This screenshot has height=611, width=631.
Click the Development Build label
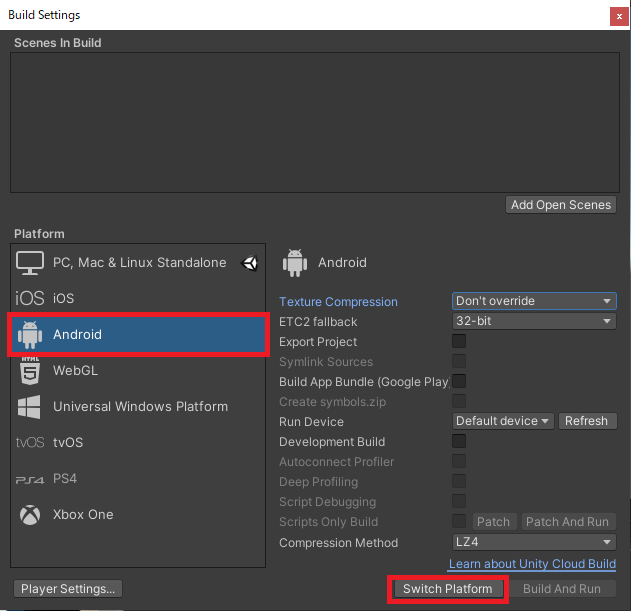click(x=332, y=442)
